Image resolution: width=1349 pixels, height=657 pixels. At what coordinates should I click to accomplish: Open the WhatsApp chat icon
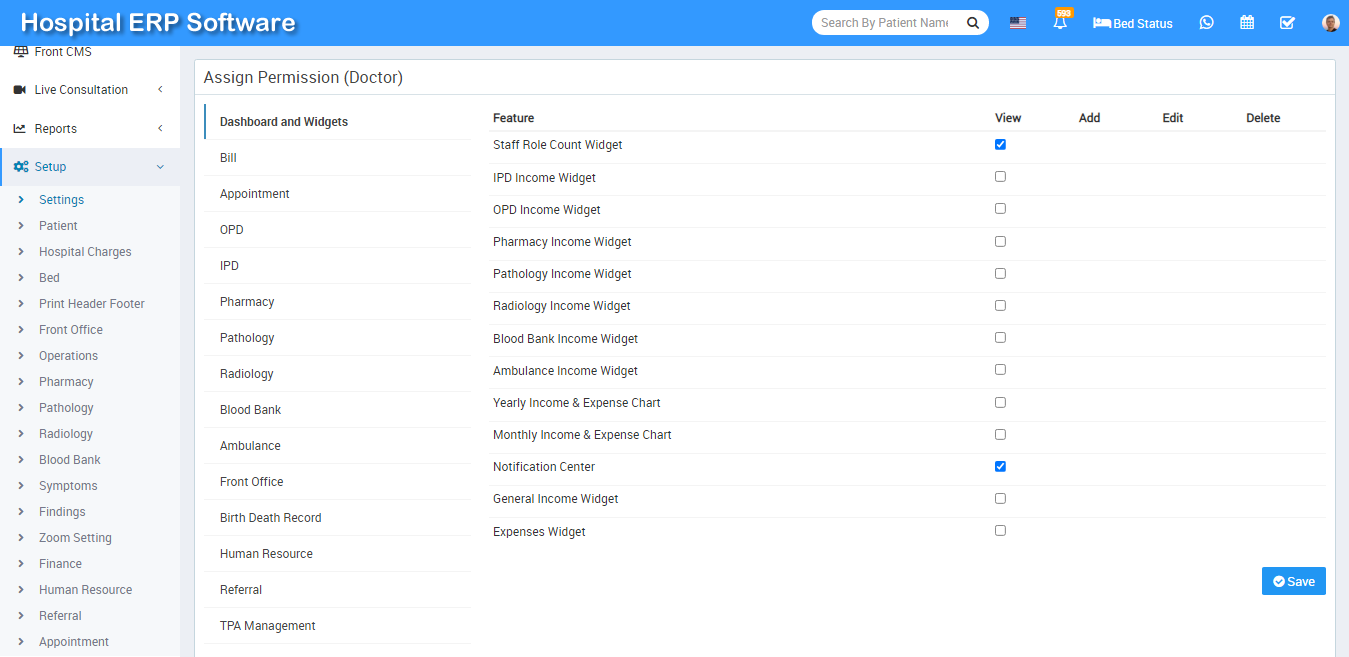click(x=1206, y=23)
